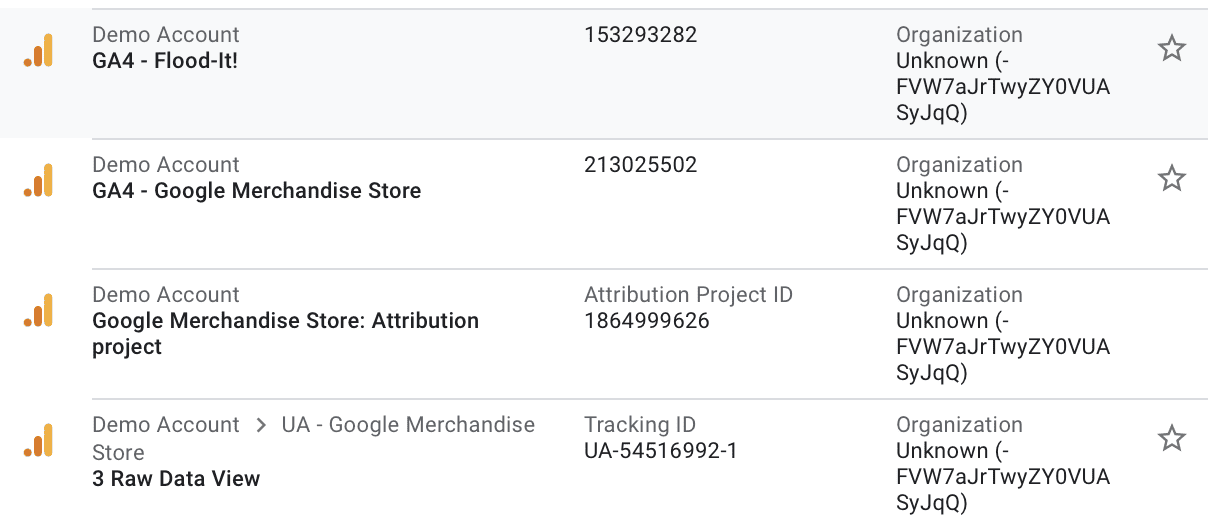Select Attribution Project ID 1864999626

coord(647,321)
